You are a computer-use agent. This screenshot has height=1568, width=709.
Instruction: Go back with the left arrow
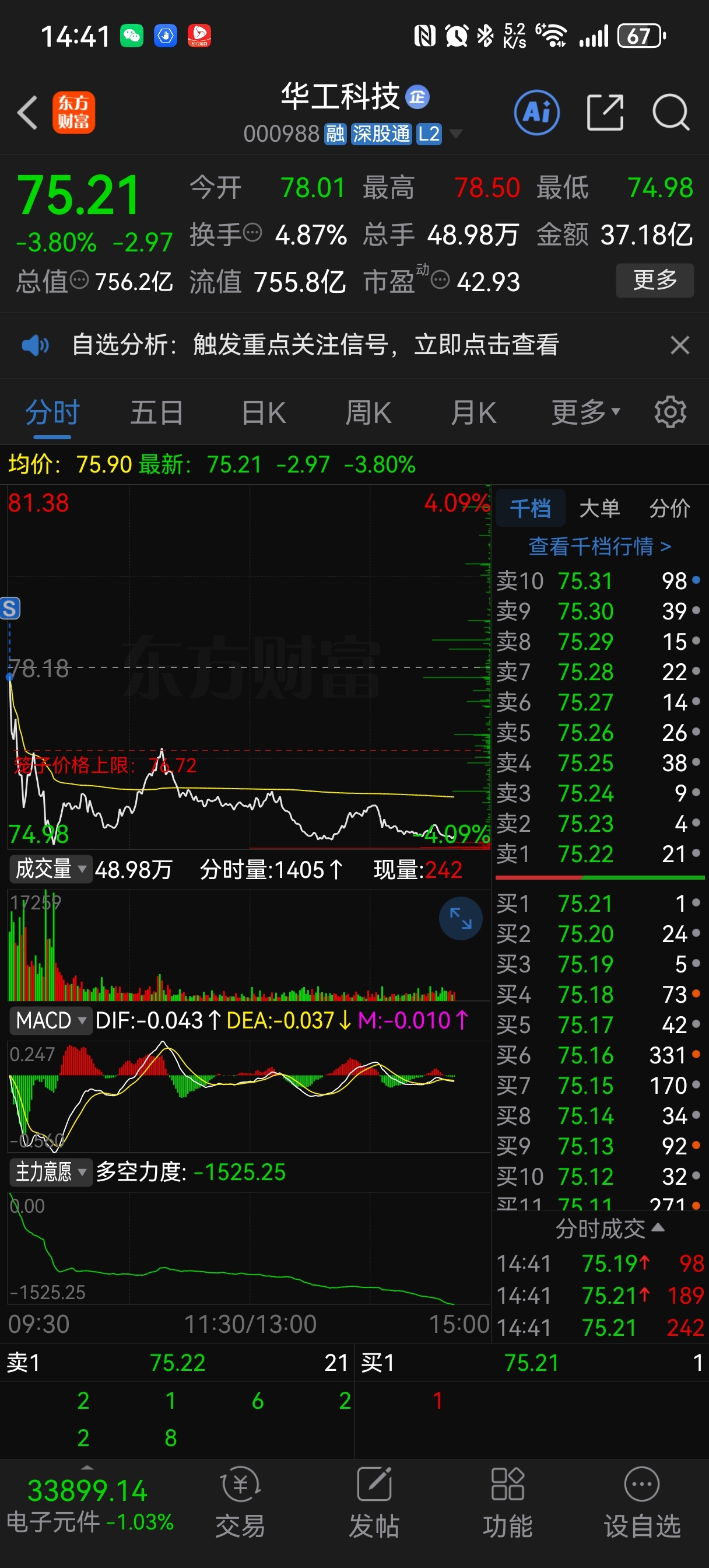[28, 113]
